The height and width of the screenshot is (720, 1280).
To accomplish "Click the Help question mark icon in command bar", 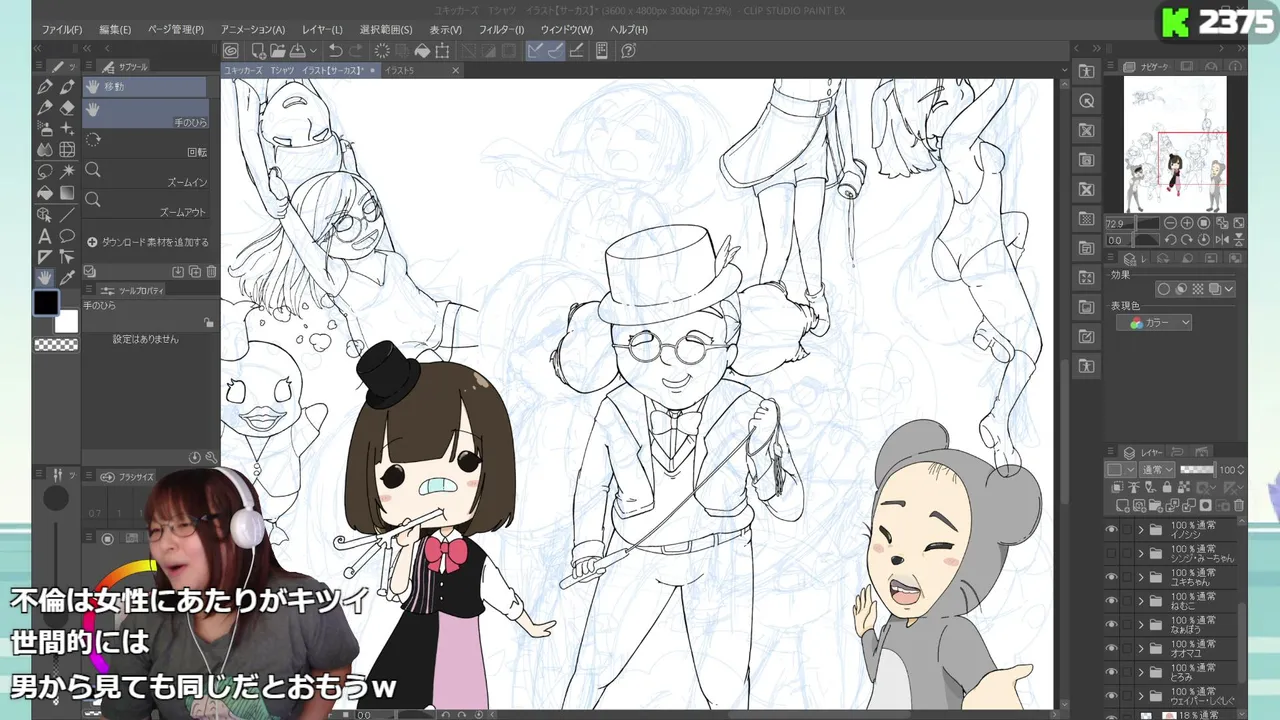I will [628, 51].
